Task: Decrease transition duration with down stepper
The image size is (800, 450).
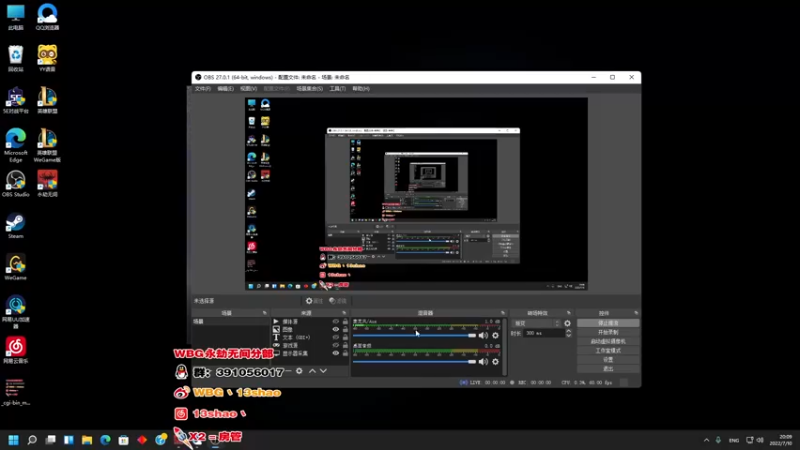Action: (x=568, y=335)
